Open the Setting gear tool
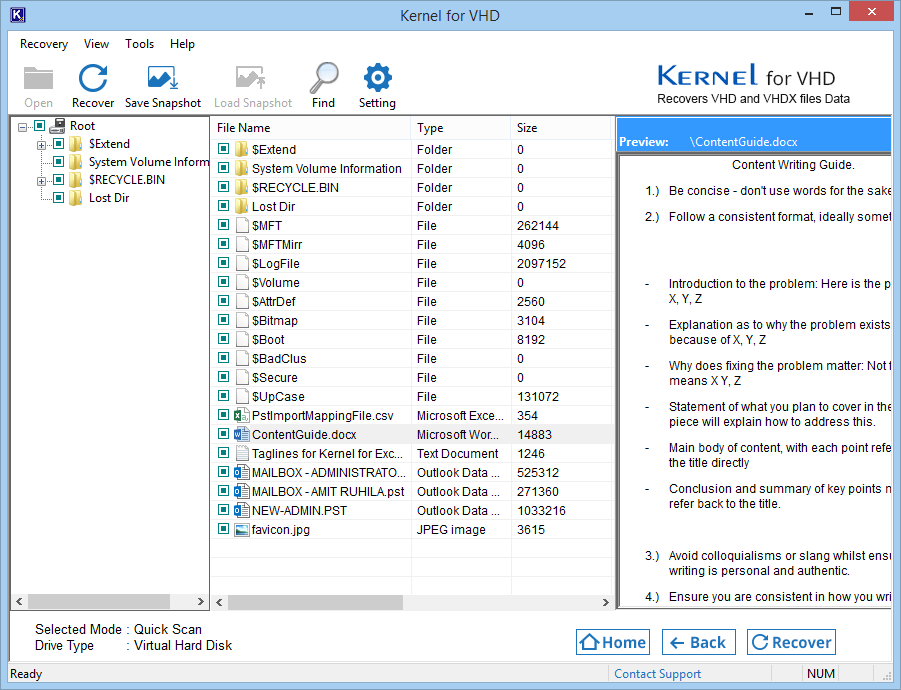Viewport: 901px width, 690px height. (x=378, y=78)
